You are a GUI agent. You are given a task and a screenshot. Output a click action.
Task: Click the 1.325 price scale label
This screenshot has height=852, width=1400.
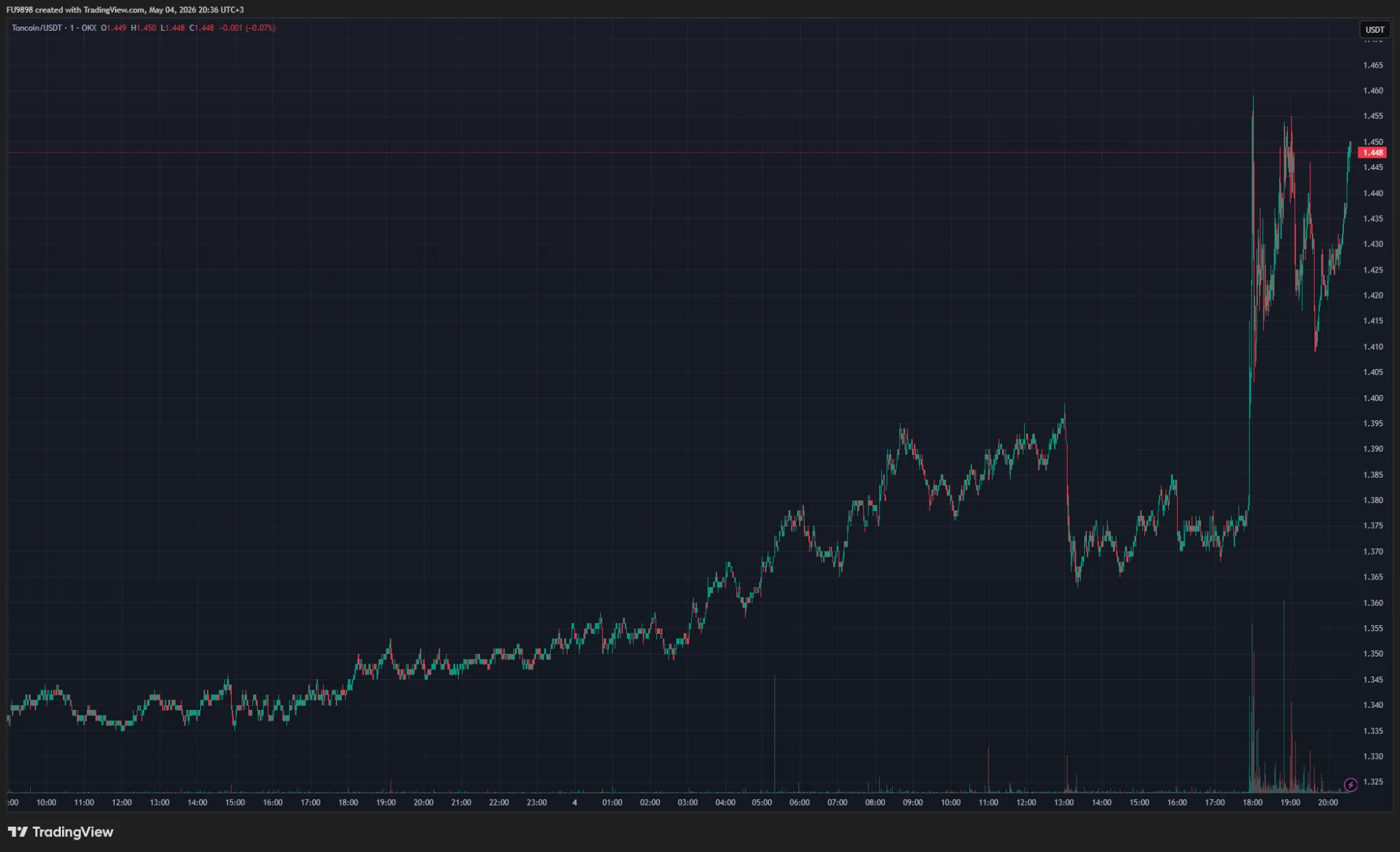[1373, 782]
